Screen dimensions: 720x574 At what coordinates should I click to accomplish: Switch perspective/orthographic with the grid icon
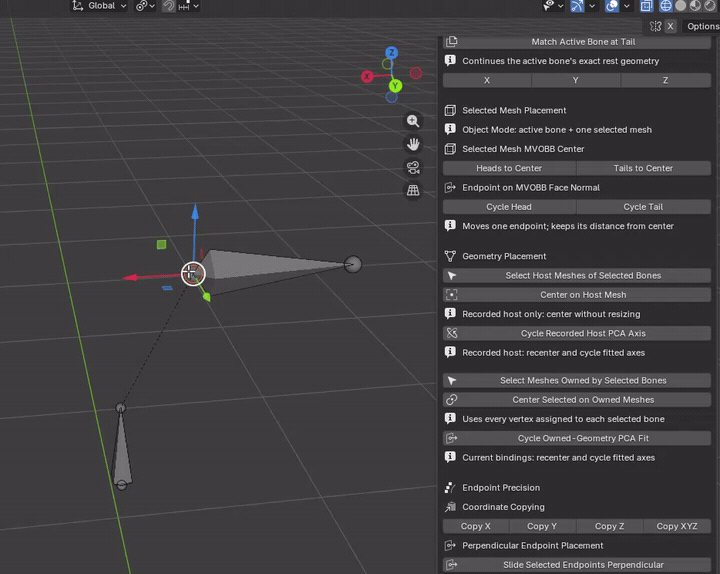(x=413, y=191)
